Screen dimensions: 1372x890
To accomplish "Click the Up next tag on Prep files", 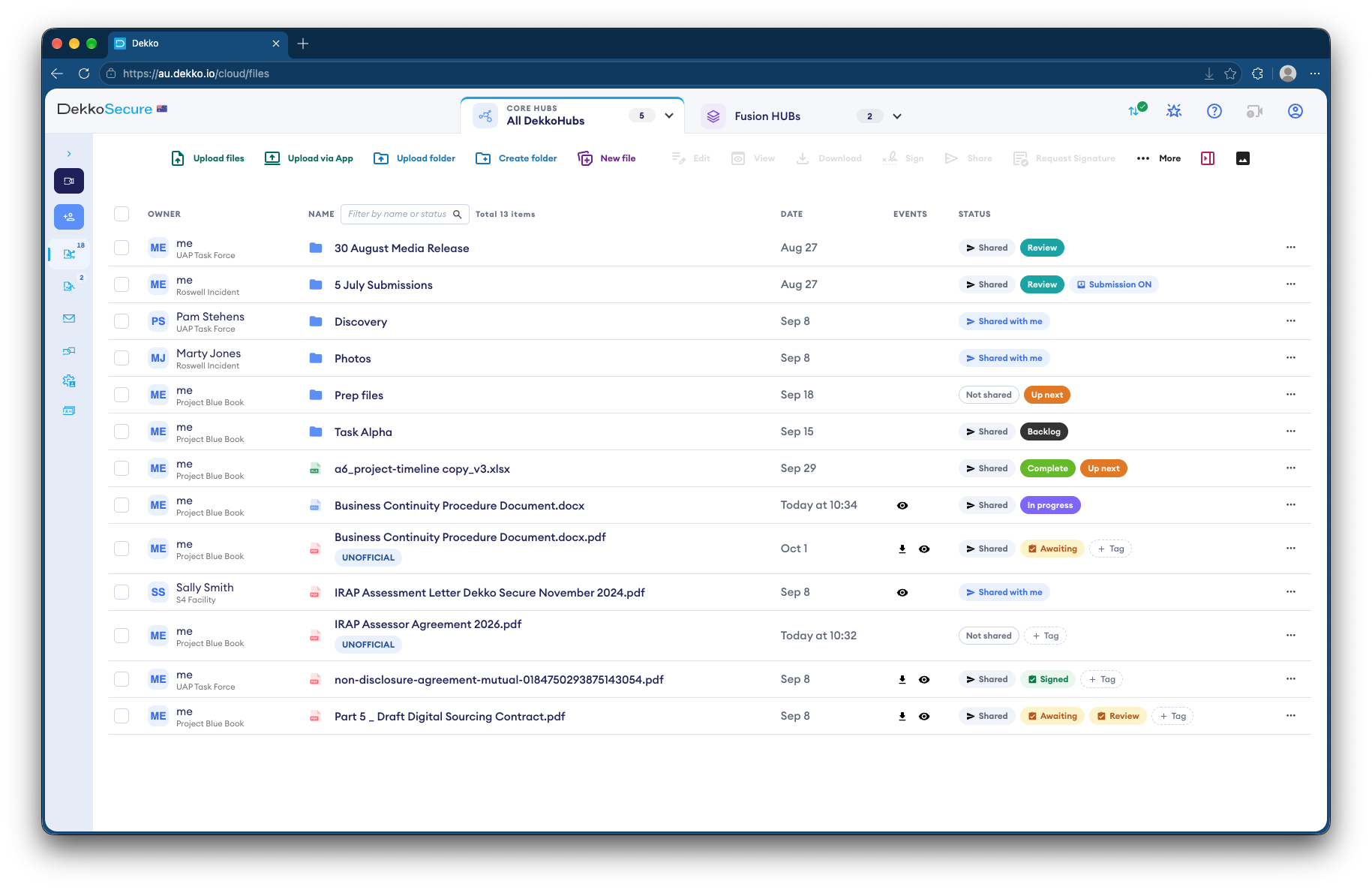I will coord(1047,395).
